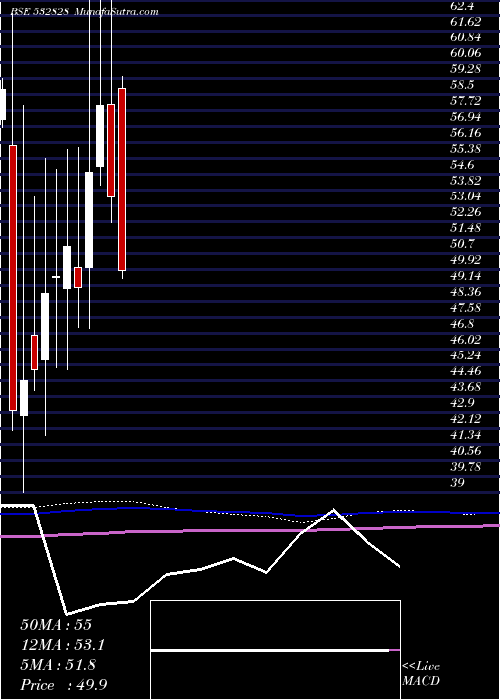Image resolution: width=500 pixels, height=700 pixels.
Task: Click the 62.4 price axis label
Action: point(461,5)
